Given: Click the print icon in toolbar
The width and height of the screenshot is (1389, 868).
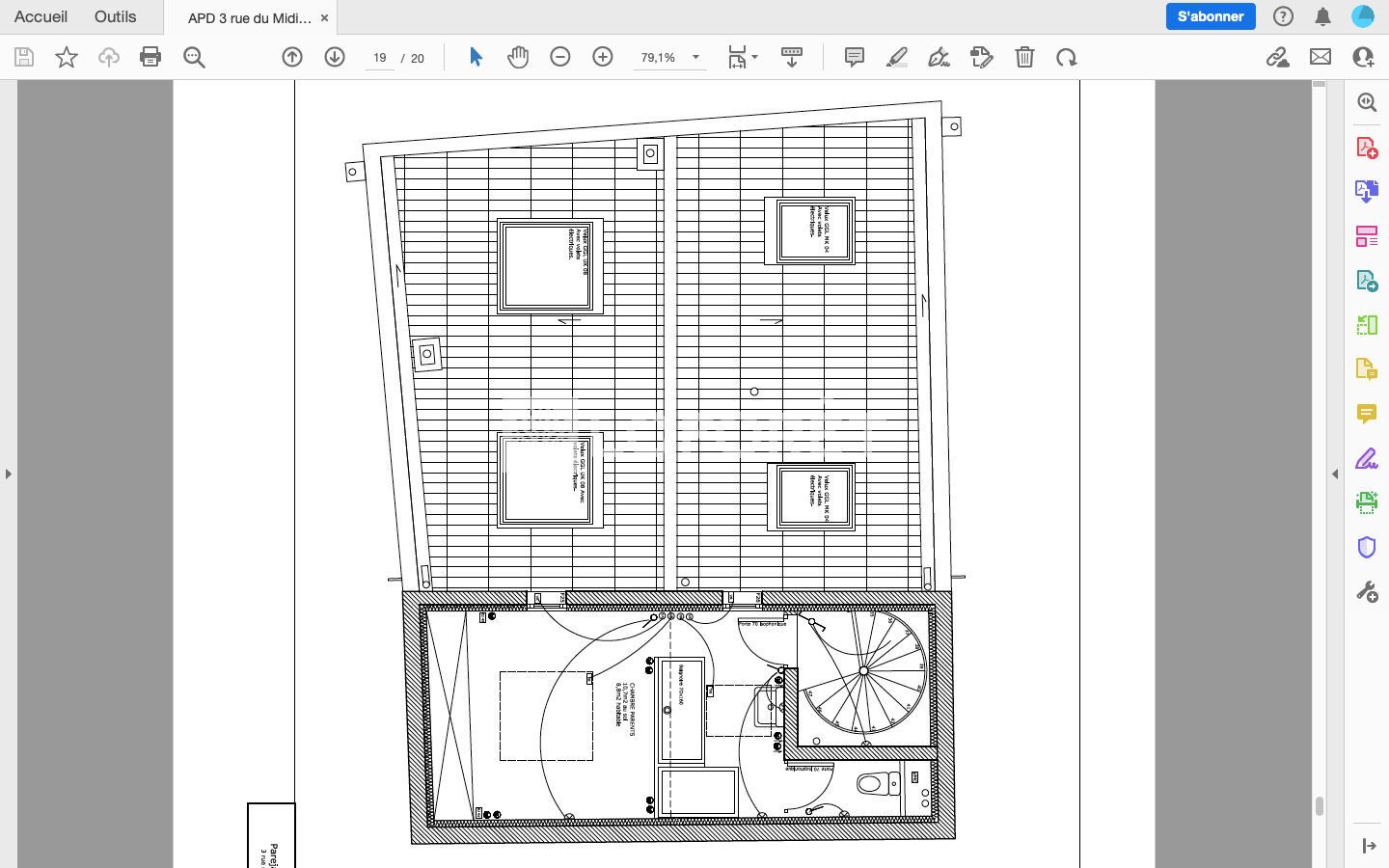Looking at the screenshot, I should tap(150, 57).
